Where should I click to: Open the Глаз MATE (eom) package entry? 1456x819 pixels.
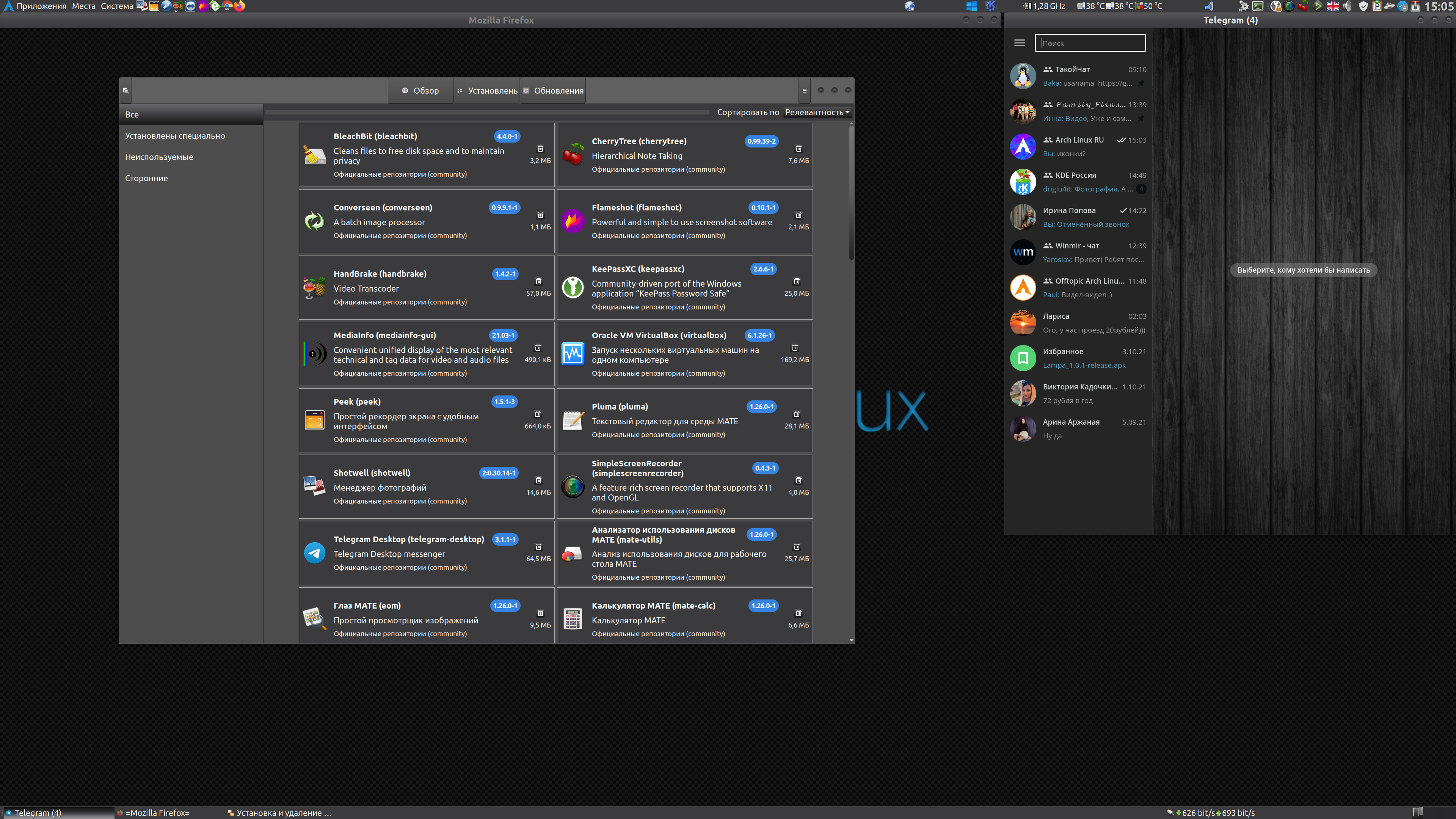coord(426,615)
